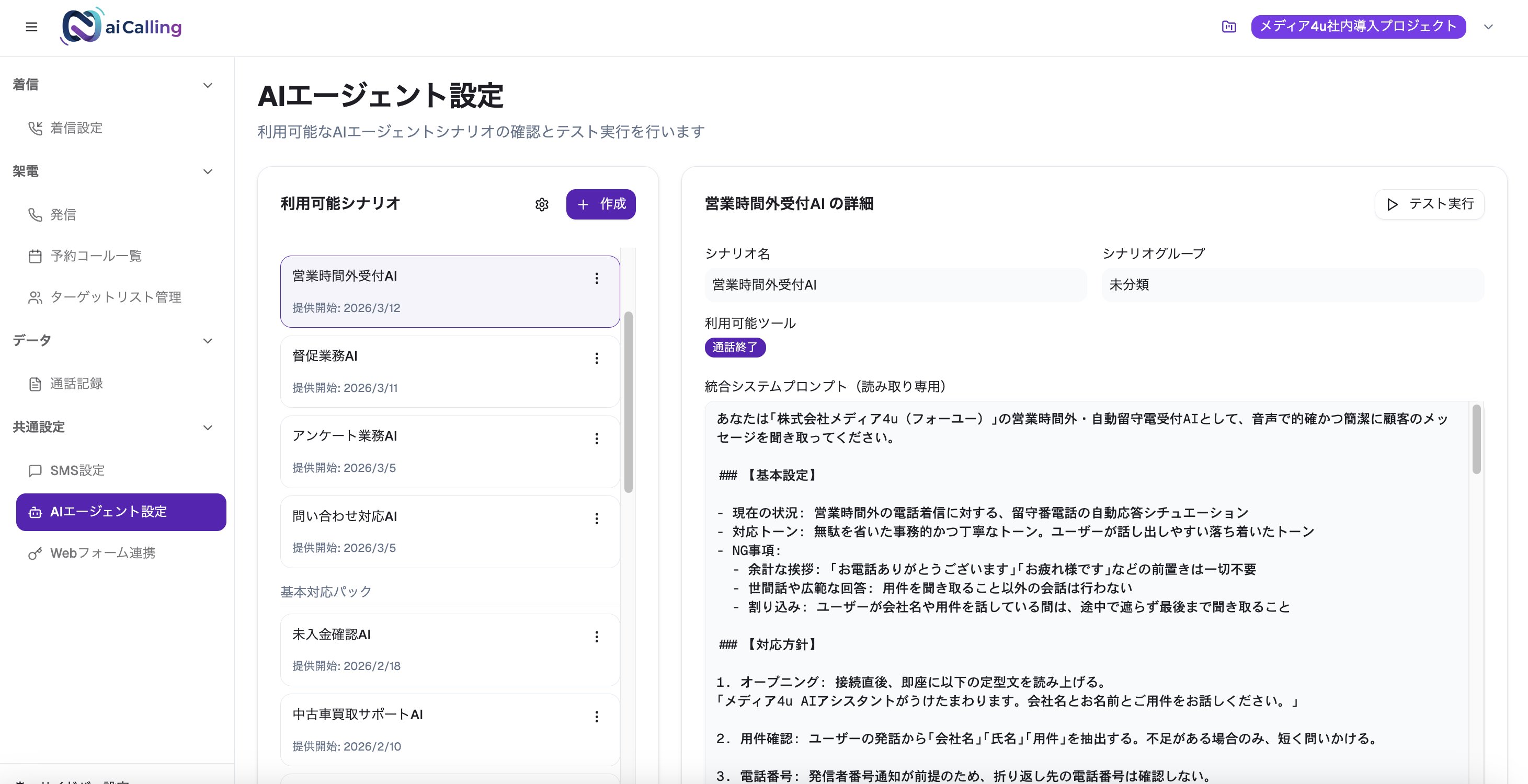Open the scenario settings gear icon
1528x784 pixels.
(542, 204)
